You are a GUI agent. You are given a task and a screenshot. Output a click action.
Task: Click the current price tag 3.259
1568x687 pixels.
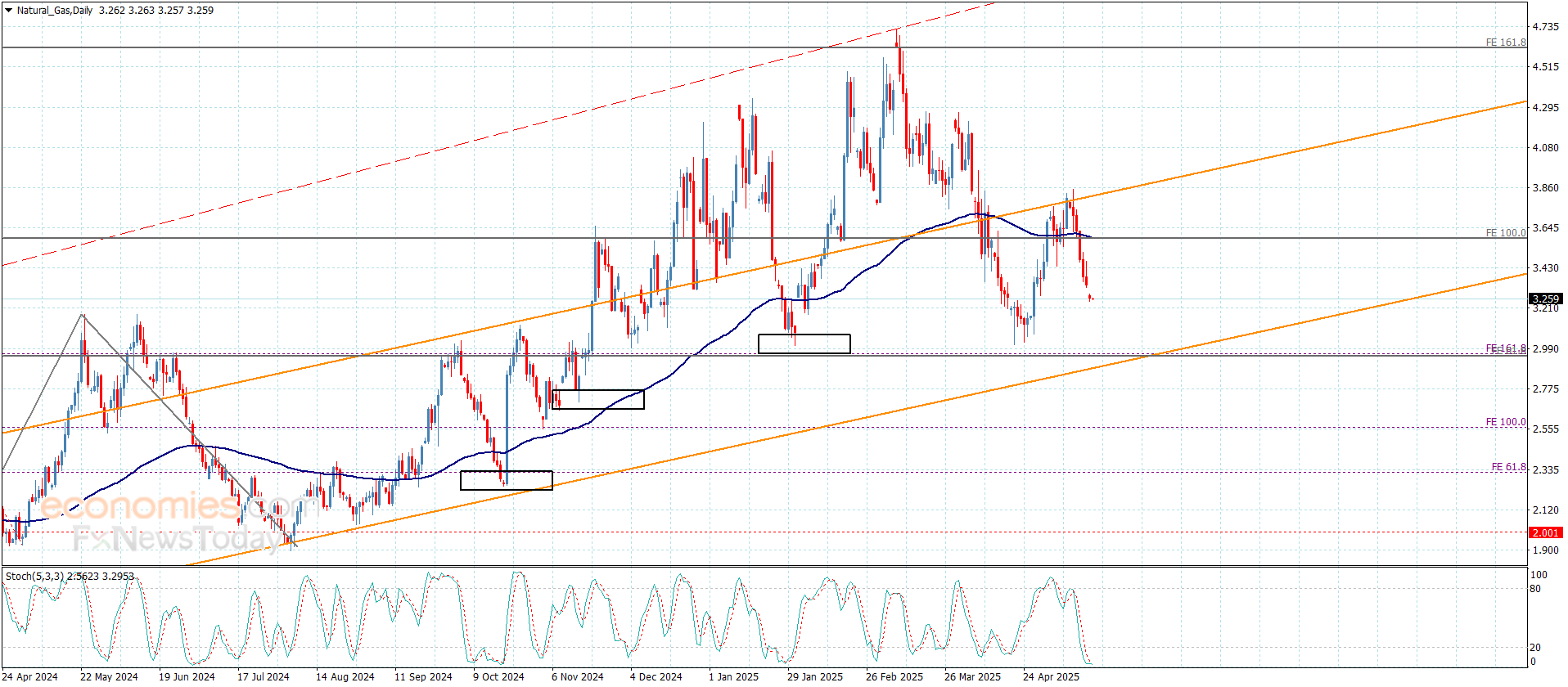1545,299
